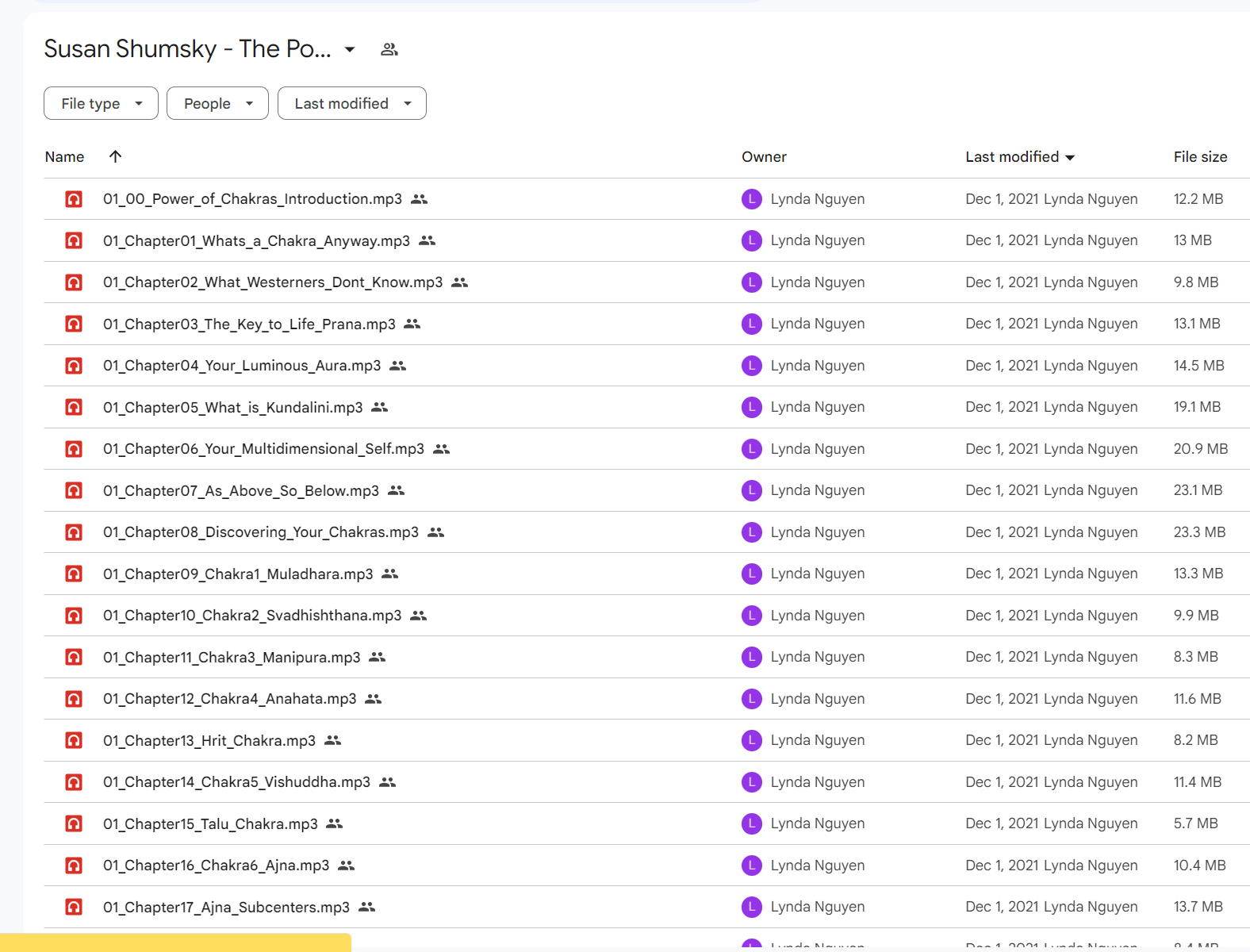The height and width of the screenshot is (952, 1250).
Task: Click shared icon next to 01_Chapter02_What_Westerners_Dont_Know.mp3
Action: pyautogui.click(x=460, y=282)
